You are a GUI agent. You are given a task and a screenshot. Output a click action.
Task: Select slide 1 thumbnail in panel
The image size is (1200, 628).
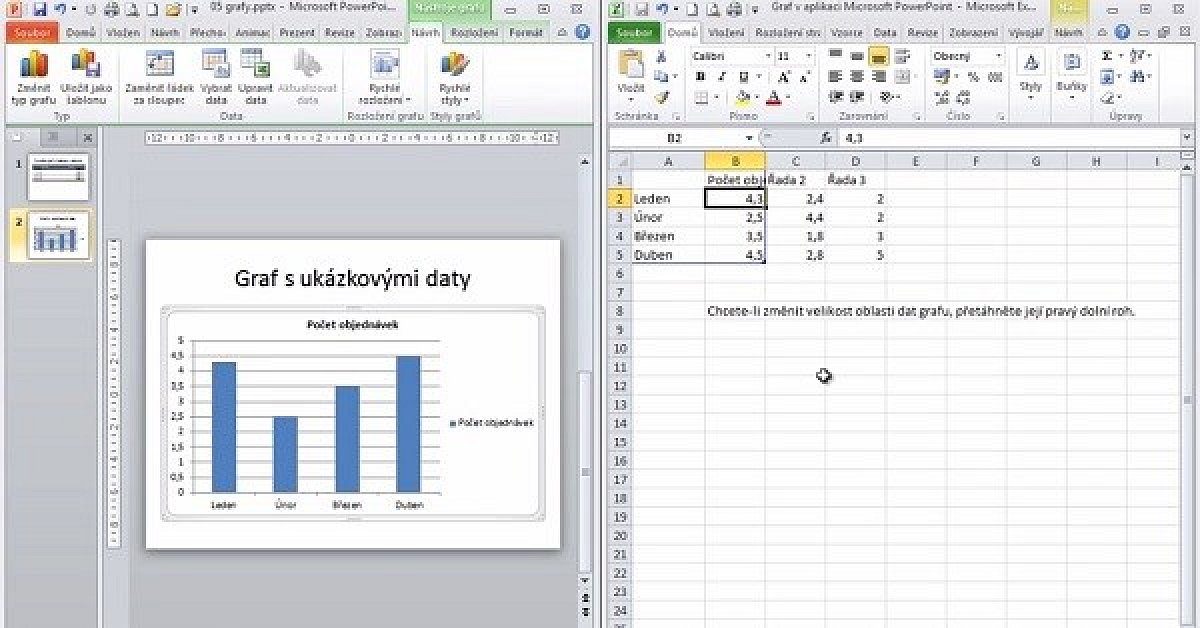pos(58,176)
